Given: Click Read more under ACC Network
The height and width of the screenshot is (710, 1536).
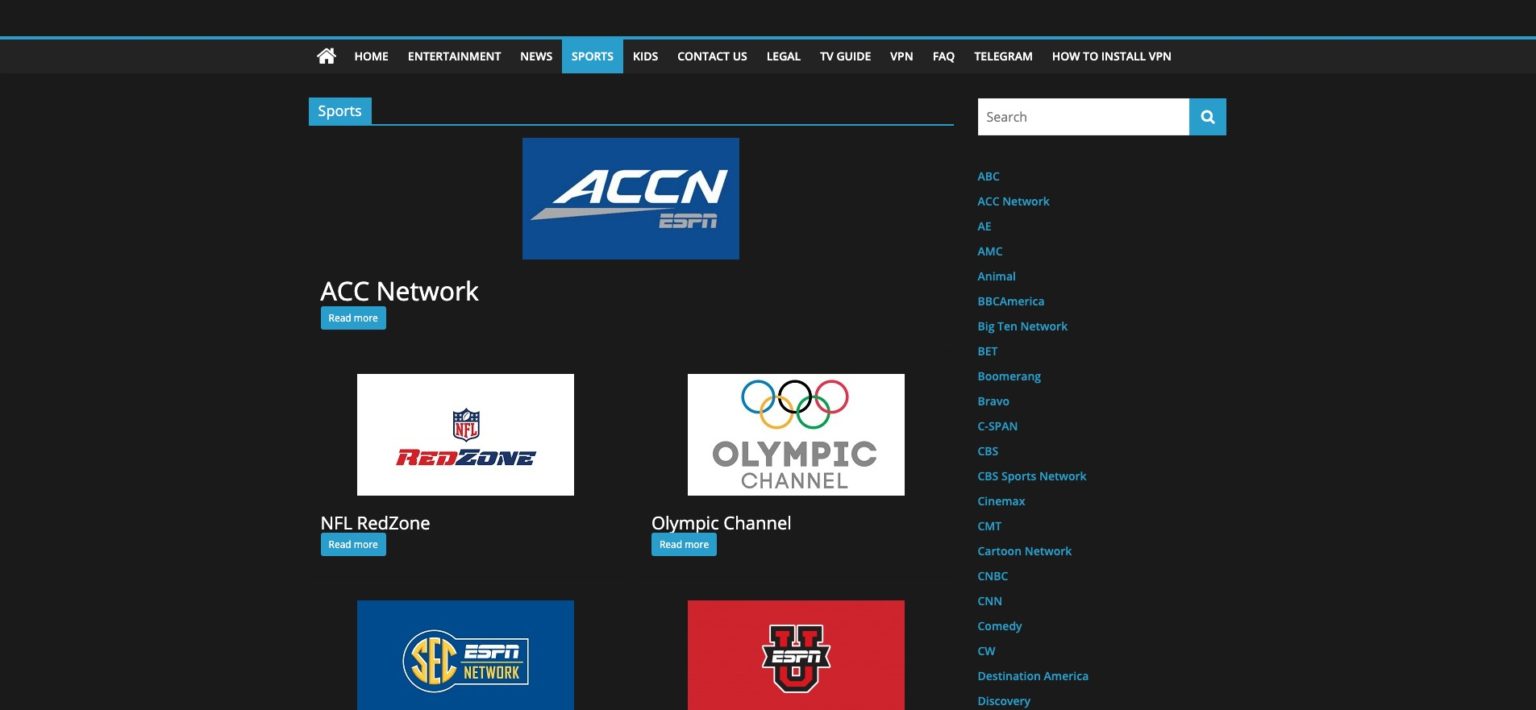Looking at the screenshot, I should (353, 318).
